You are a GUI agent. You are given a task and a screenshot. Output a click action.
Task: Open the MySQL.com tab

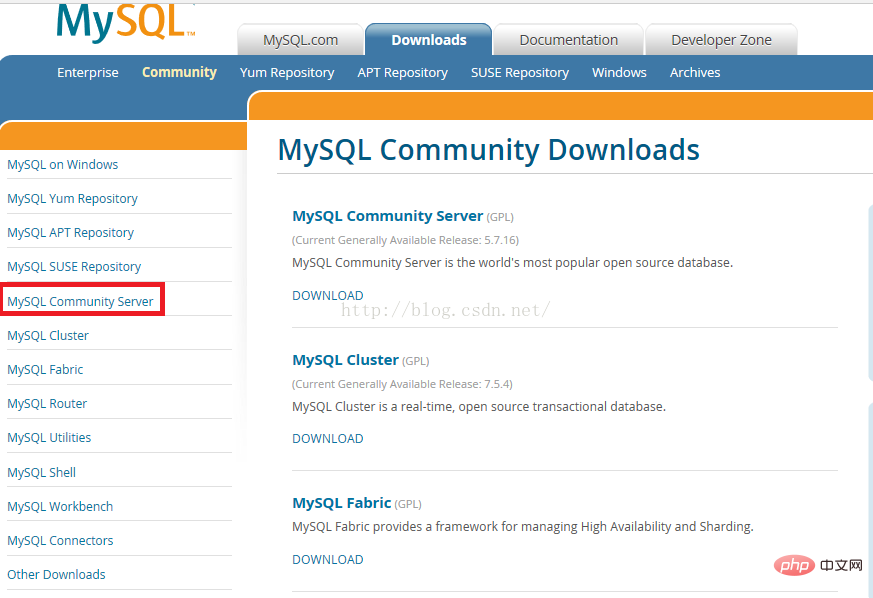301,40
